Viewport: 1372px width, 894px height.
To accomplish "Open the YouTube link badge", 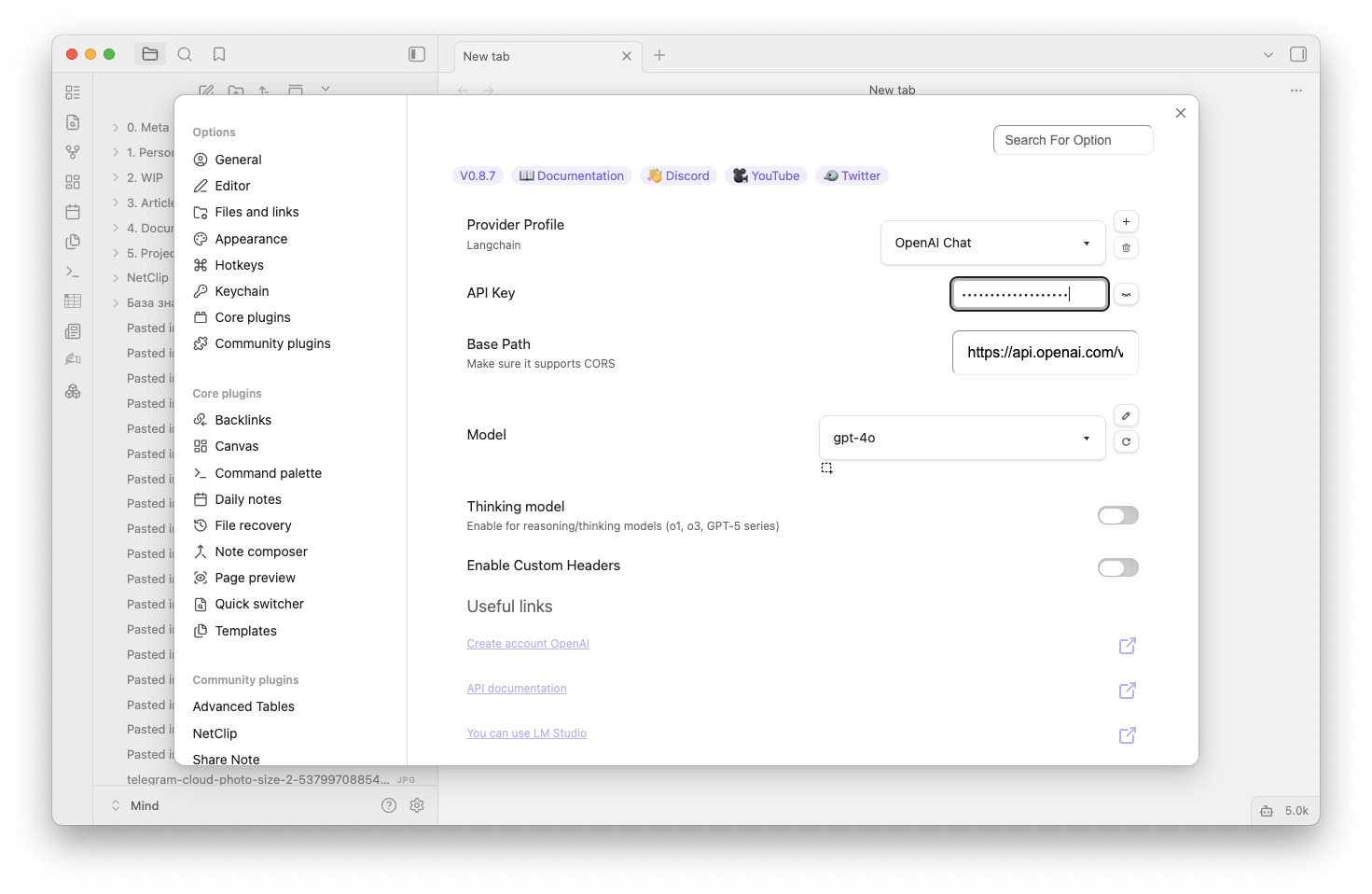I will 767,175.
